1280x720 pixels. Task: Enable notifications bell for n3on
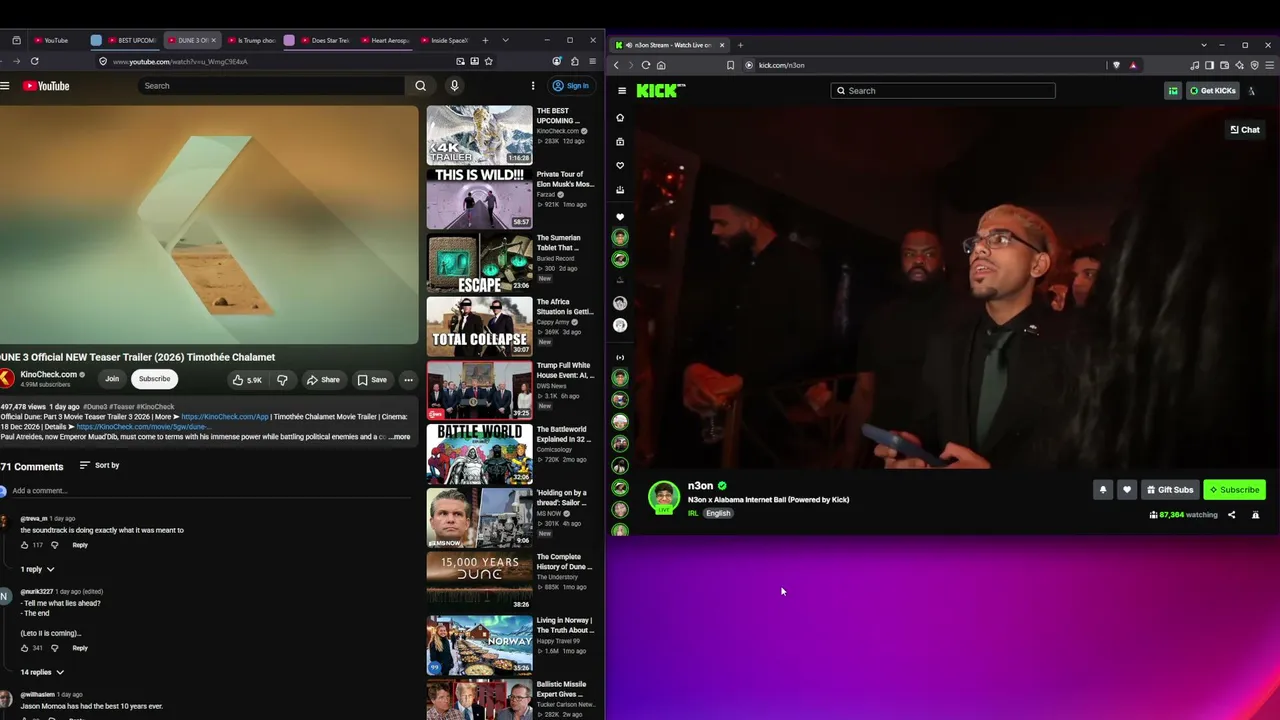click(x=1103, y=490)
